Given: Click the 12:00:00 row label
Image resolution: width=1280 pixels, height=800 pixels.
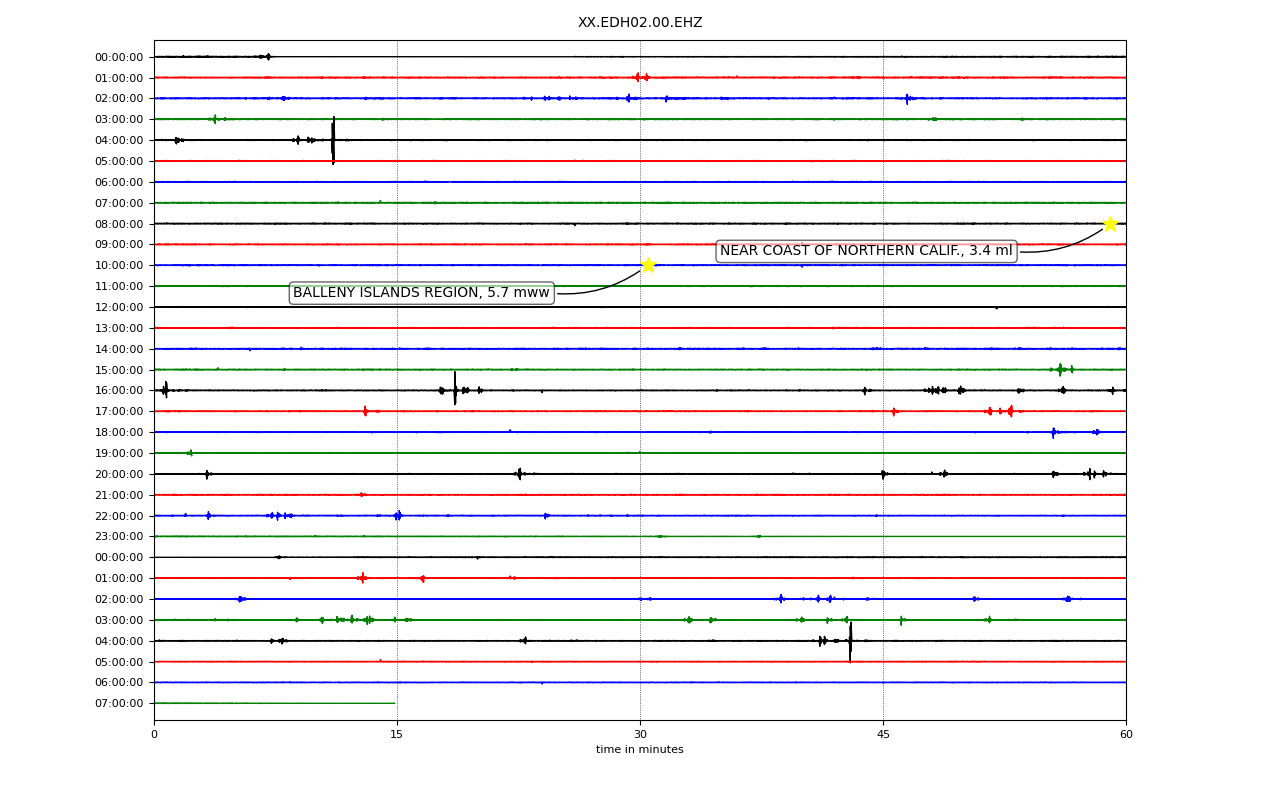Looking at the screenshot, I should point(119,307).
